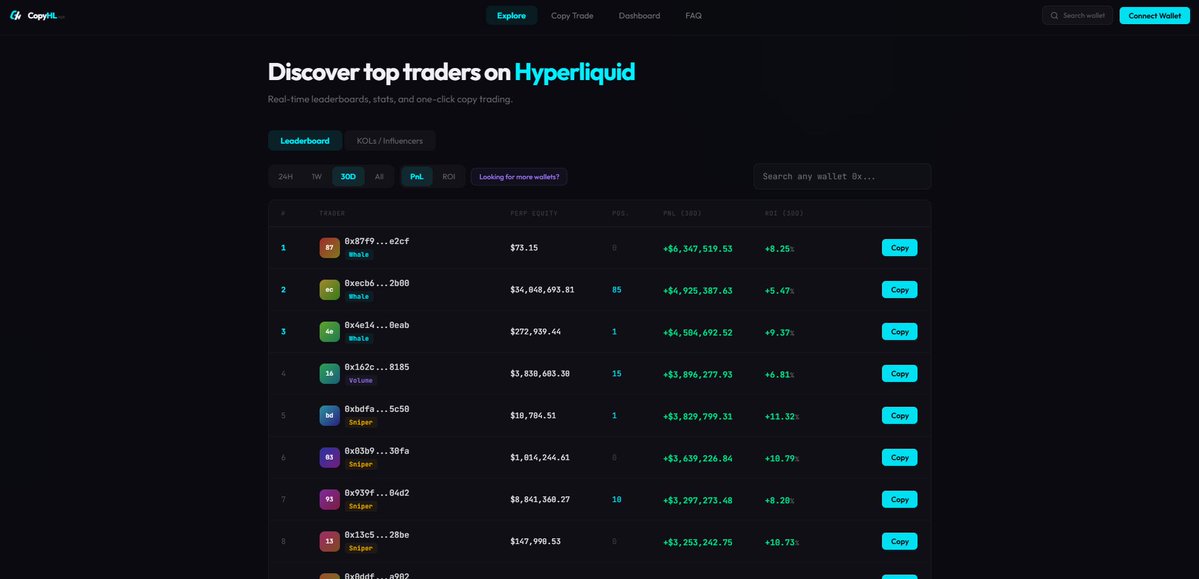Open trader address 0x87f9...e2cf

(x=377, y=241)
